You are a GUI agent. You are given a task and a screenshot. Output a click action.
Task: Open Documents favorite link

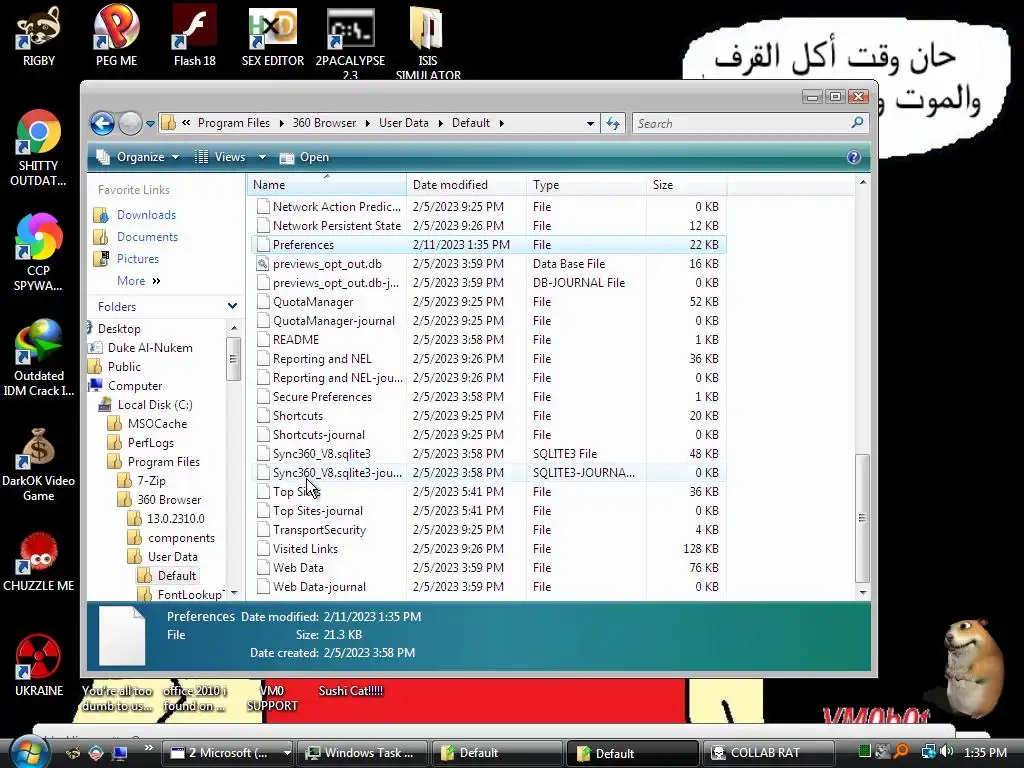click(x=147, y=237)
